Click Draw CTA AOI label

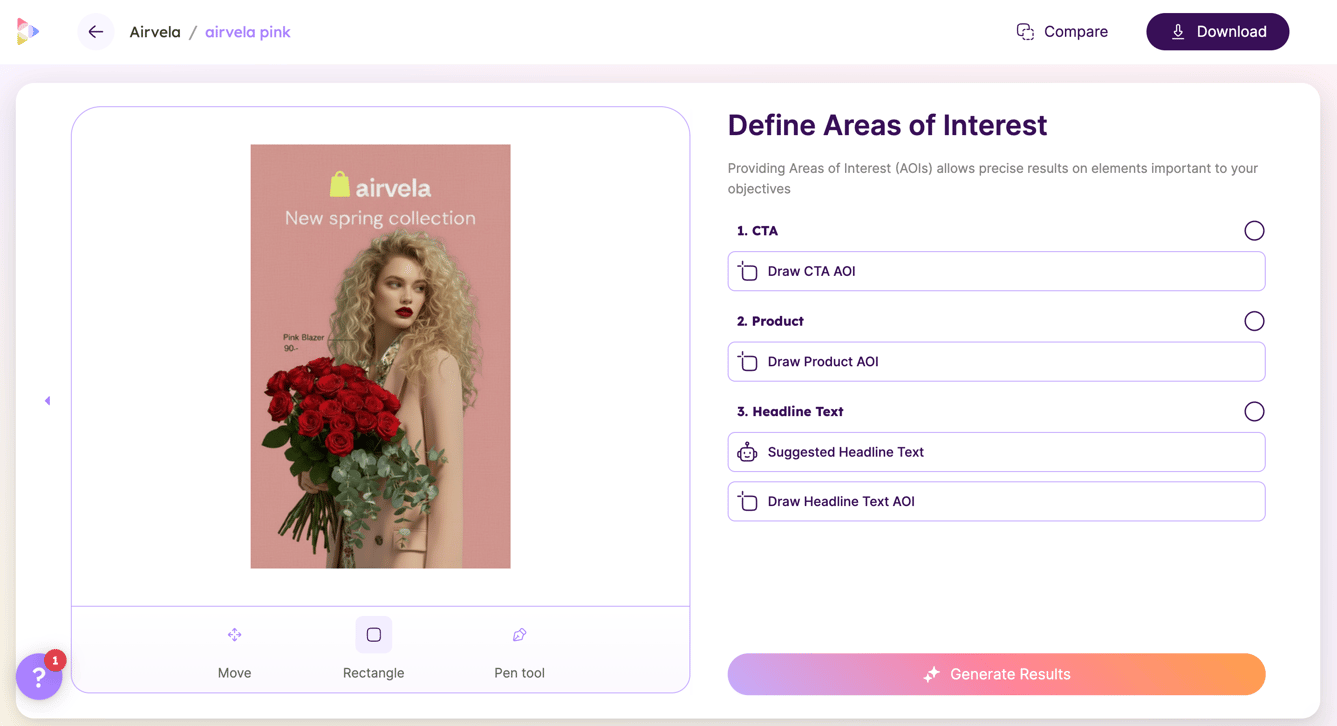[x=811, y=271]
